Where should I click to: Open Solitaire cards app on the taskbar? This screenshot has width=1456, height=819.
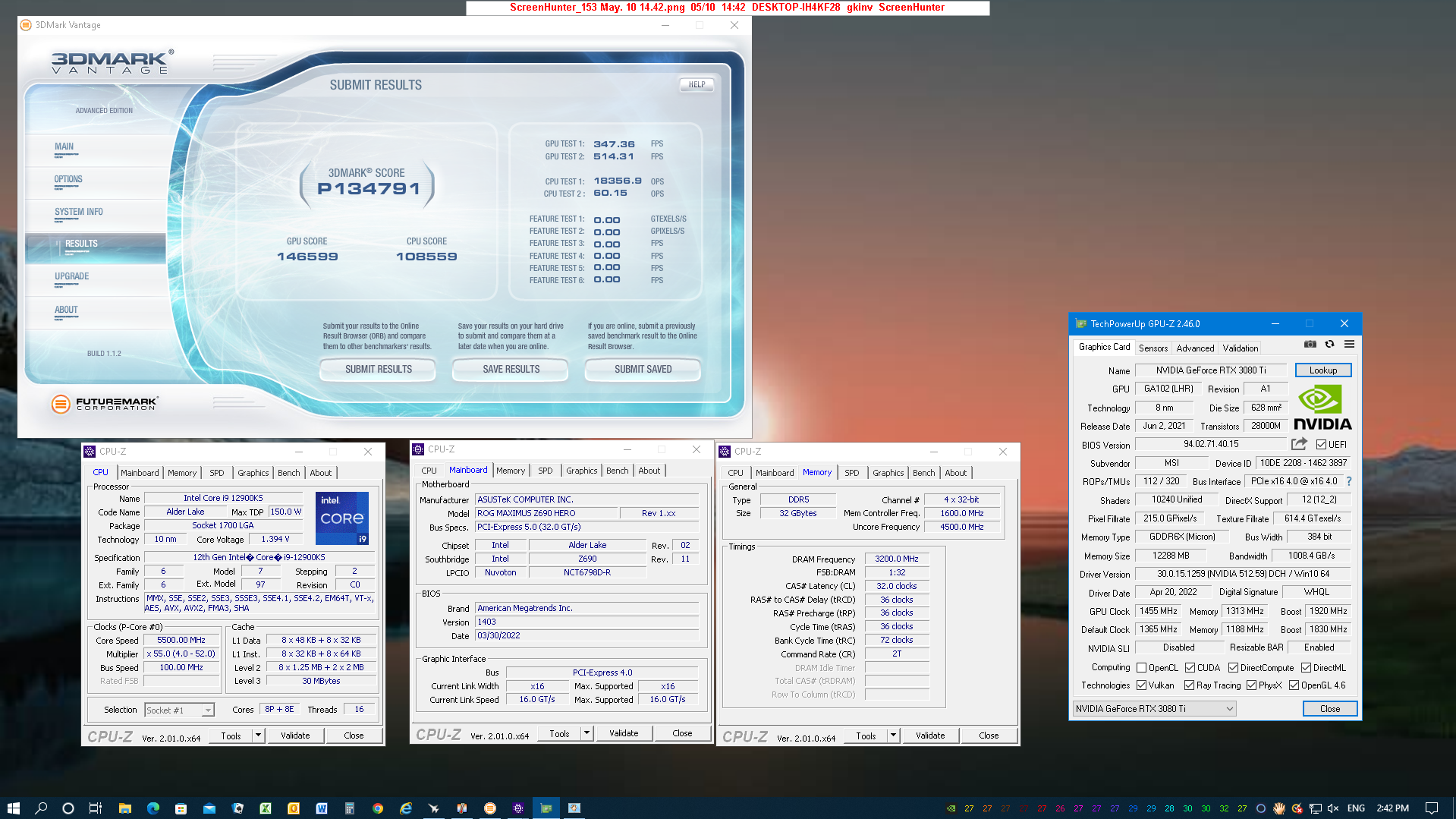pos(237,808)
